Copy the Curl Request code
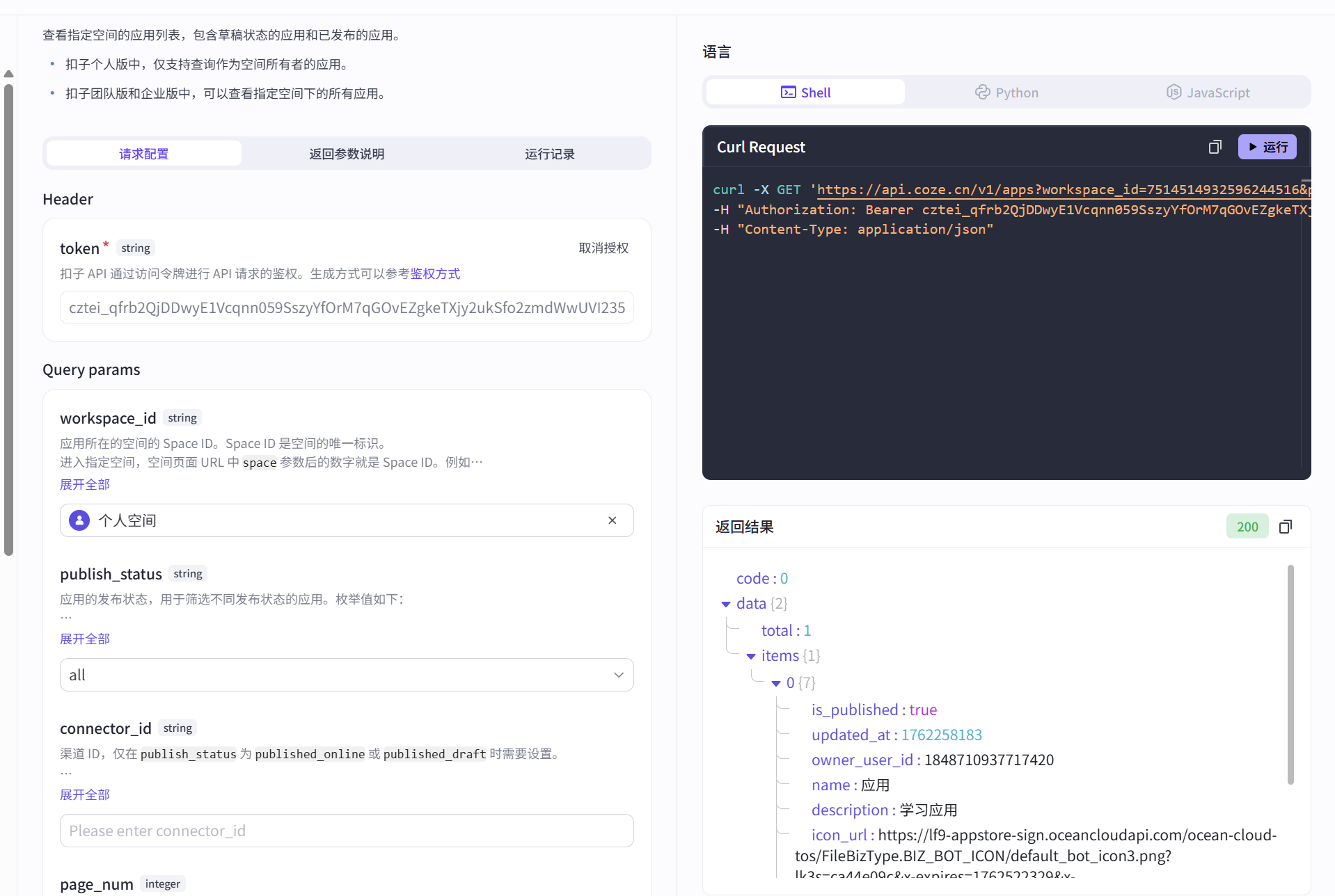This screenshot has width=1335, height=896. (x=1215, y=147)
